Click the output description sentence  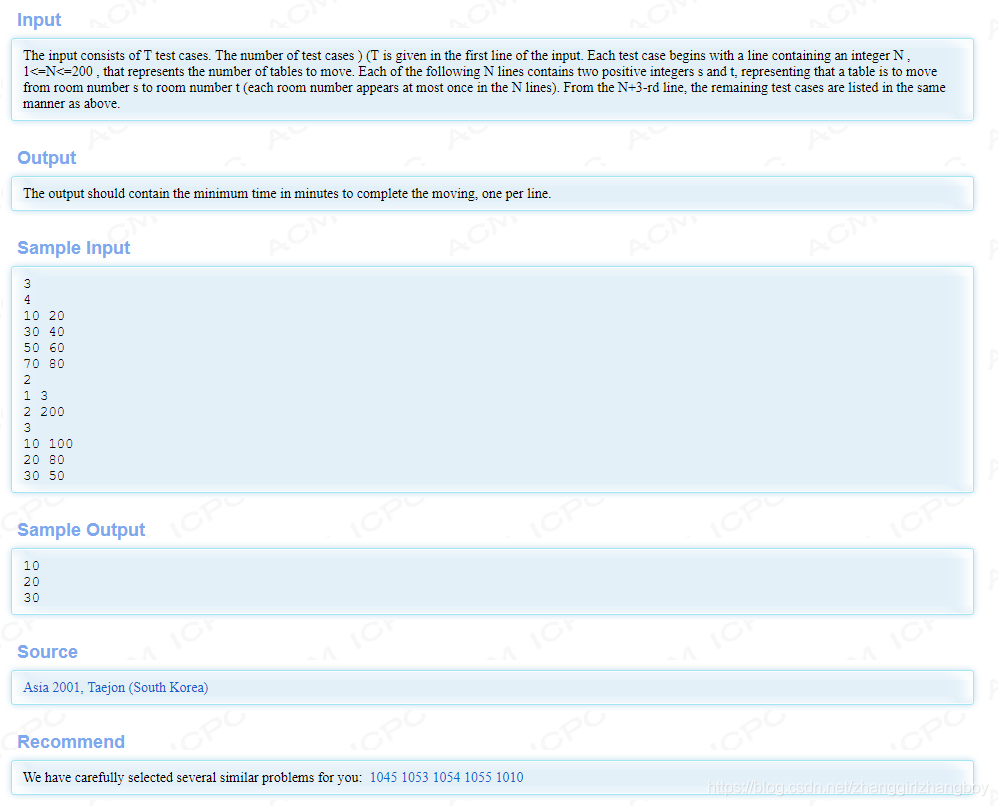(287, 194)
